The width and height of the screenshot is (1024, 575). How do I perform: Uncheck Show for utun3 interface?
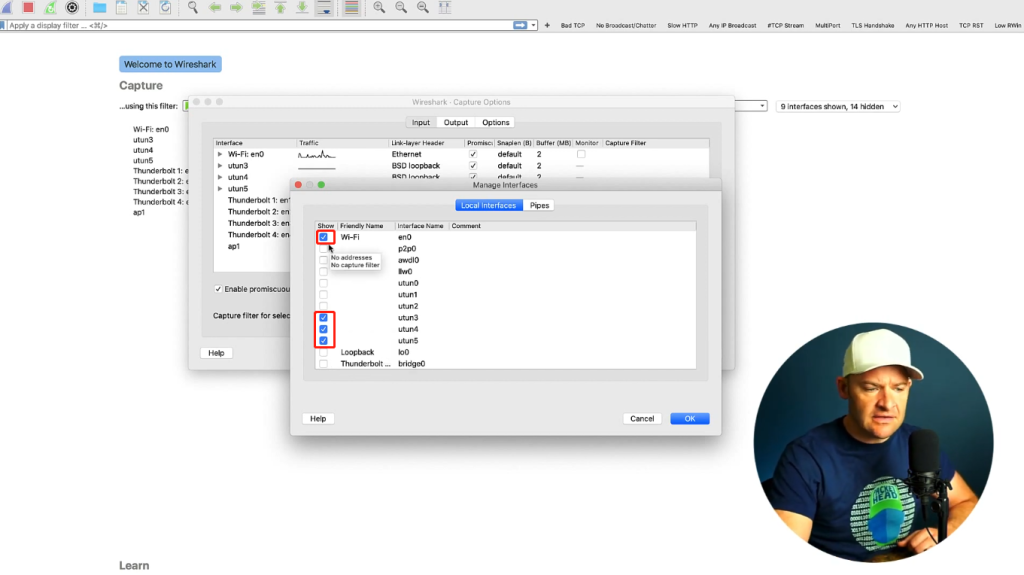pos(323,318)
